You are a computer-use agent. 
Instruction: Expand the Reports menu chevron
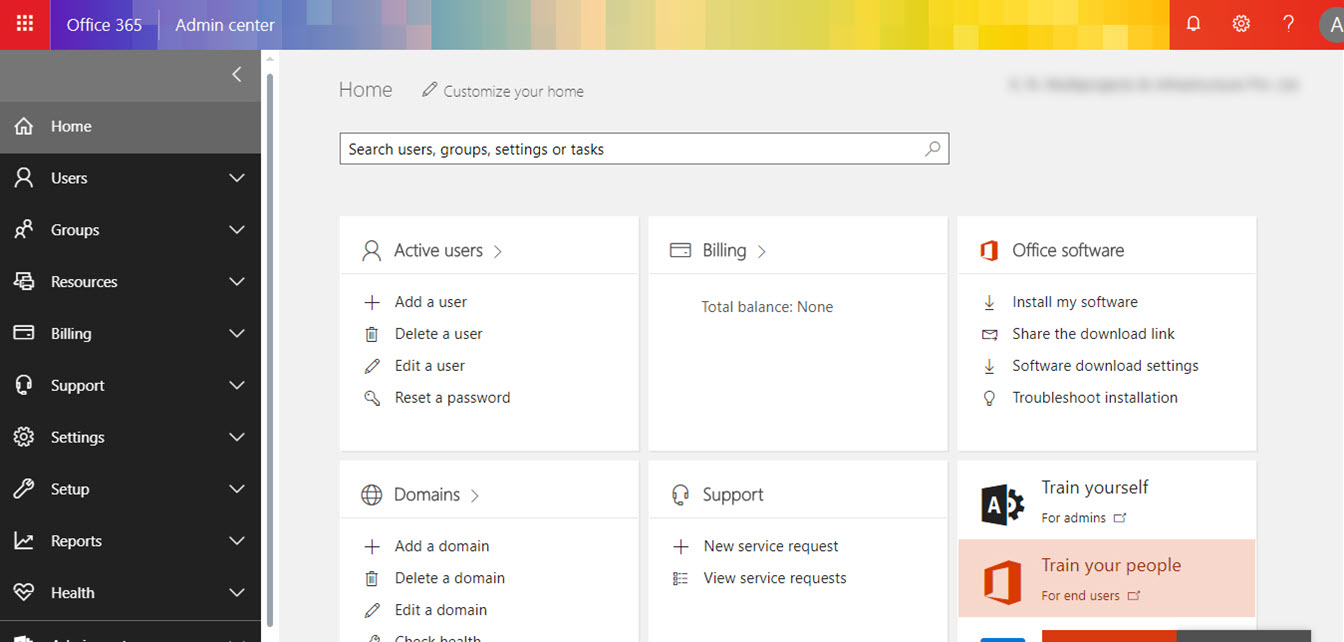pos(237,541)
